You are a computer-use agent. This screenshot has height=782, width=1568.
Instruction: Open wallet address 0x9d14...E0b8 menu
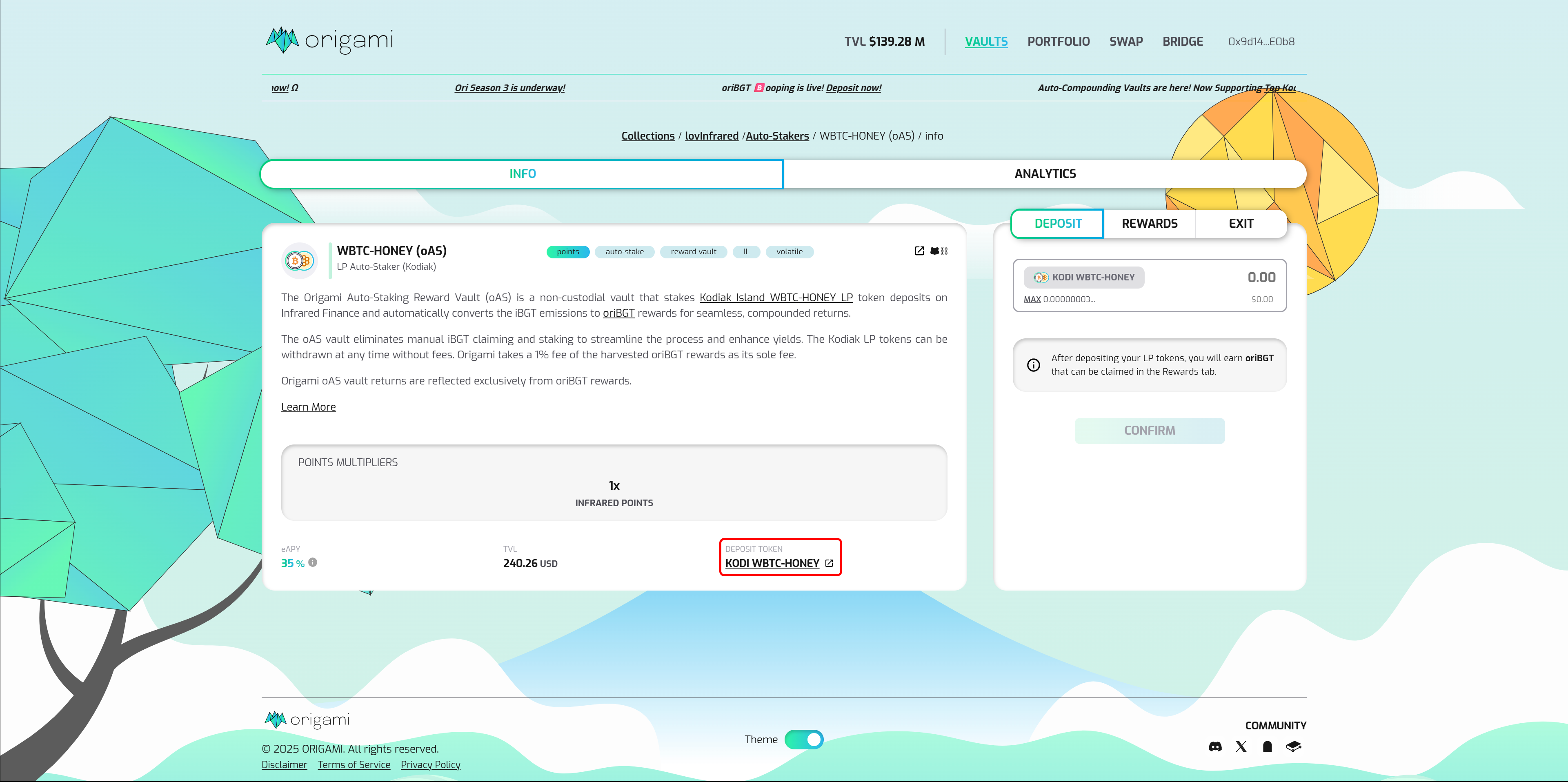coord(1261,41)
